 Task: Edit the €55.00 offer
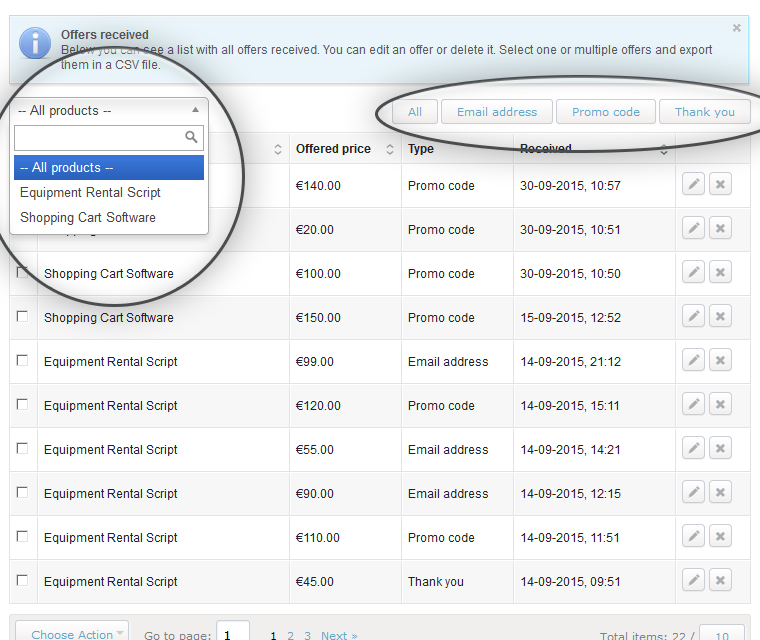pyautogui.click(x=693, y=448)
